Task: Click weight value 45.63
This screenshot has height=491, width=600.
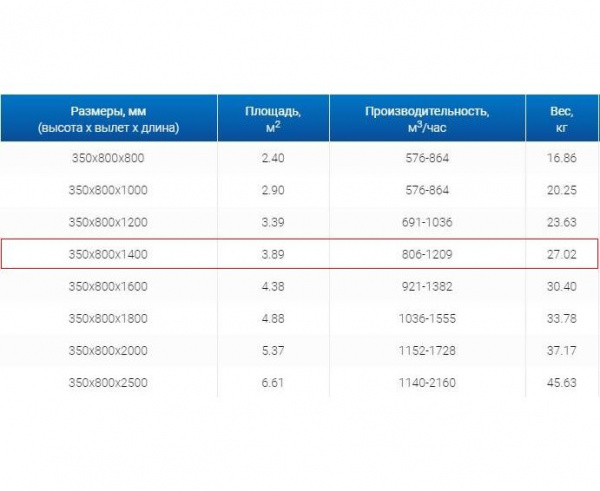Action: 562,383
